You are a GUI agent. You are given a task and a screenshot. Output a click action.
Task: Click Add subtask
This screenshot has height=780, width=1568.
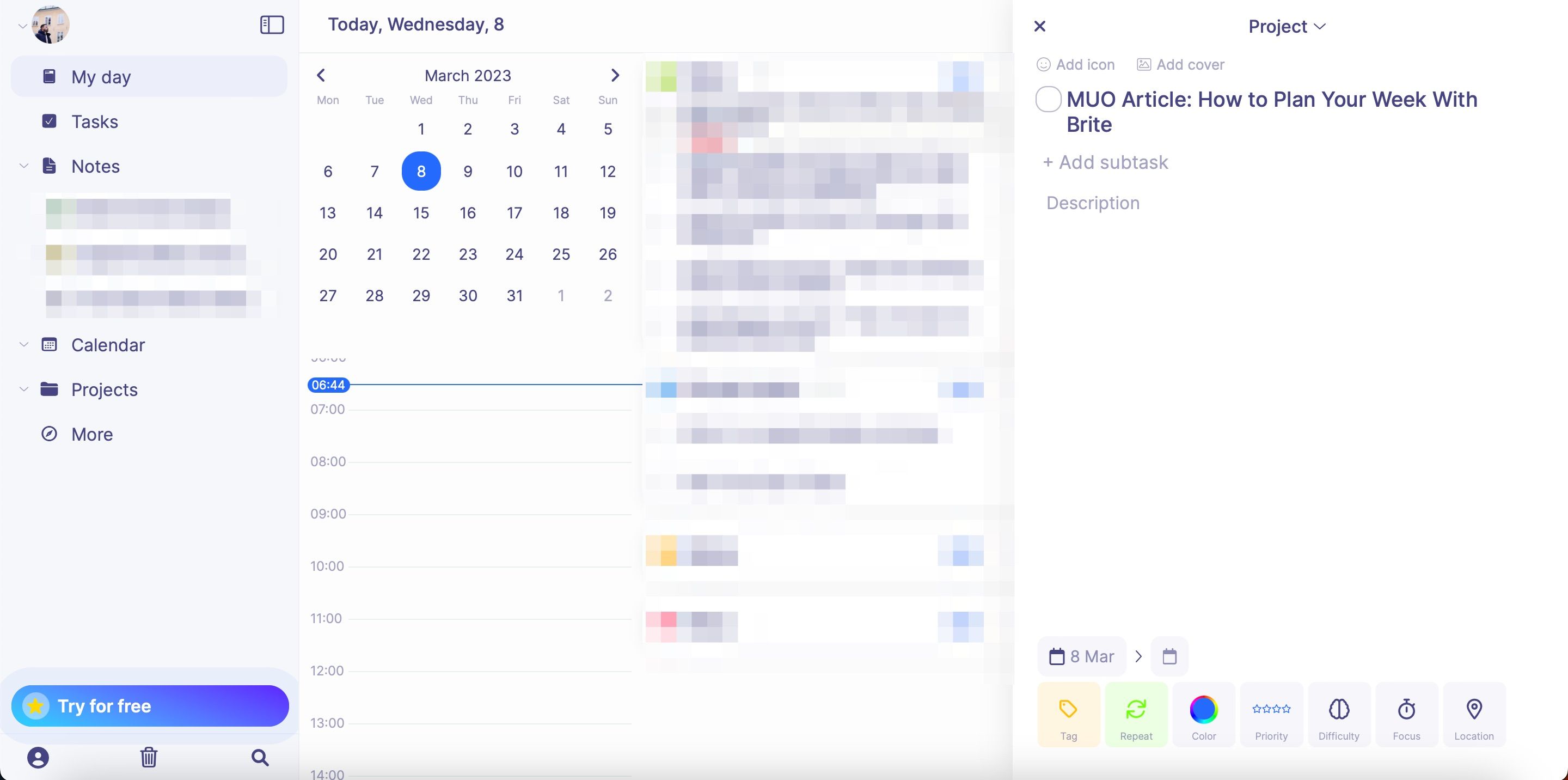pyautogui.click(x=1105, y=162)
